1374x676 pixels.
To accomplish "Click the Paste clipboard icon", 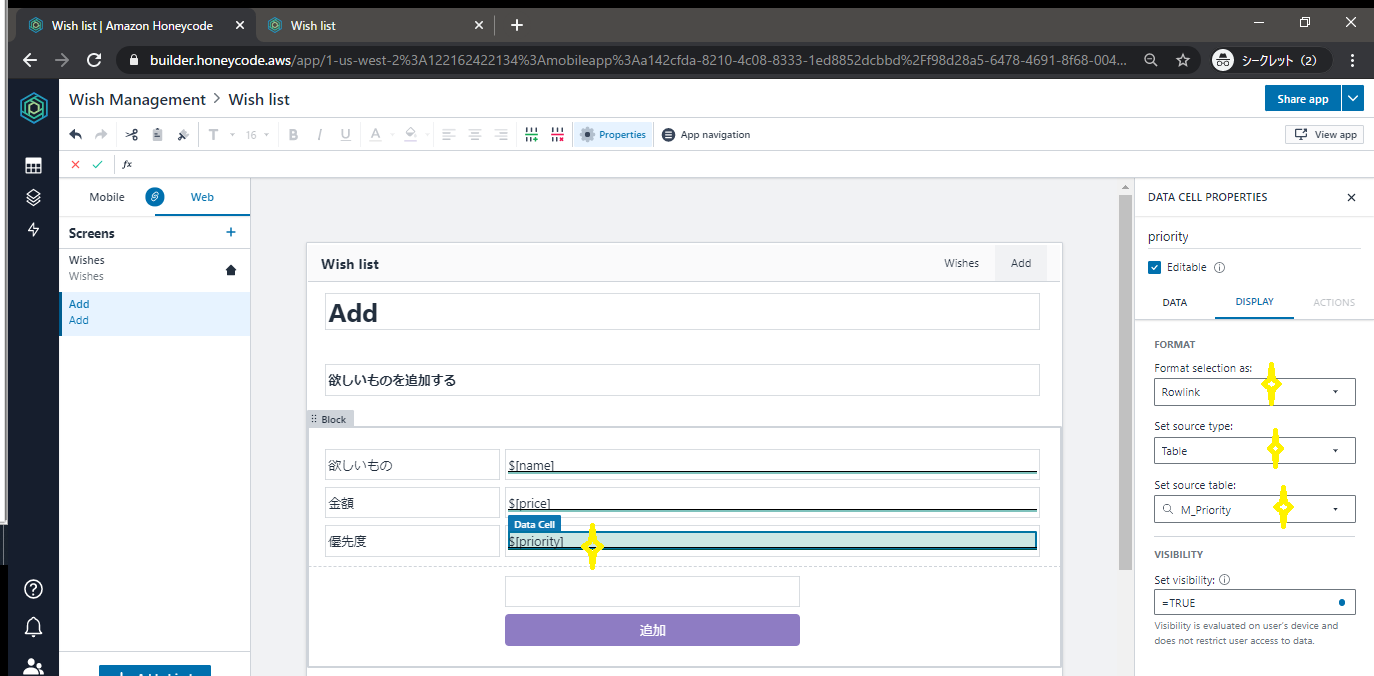I will point(157,135).
